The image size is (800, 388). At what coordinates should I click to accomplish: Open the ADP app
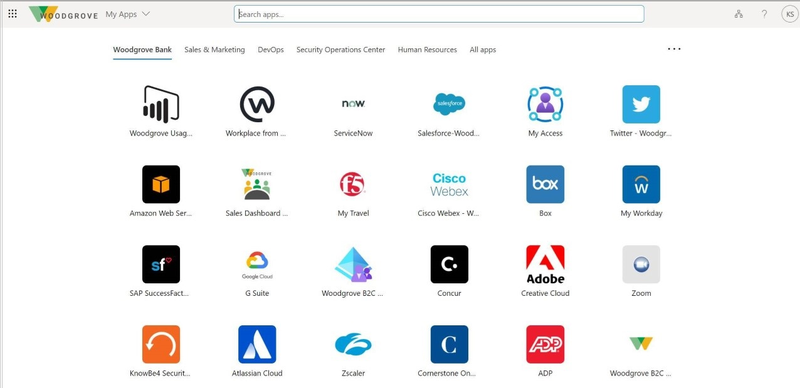pos(545,344)
